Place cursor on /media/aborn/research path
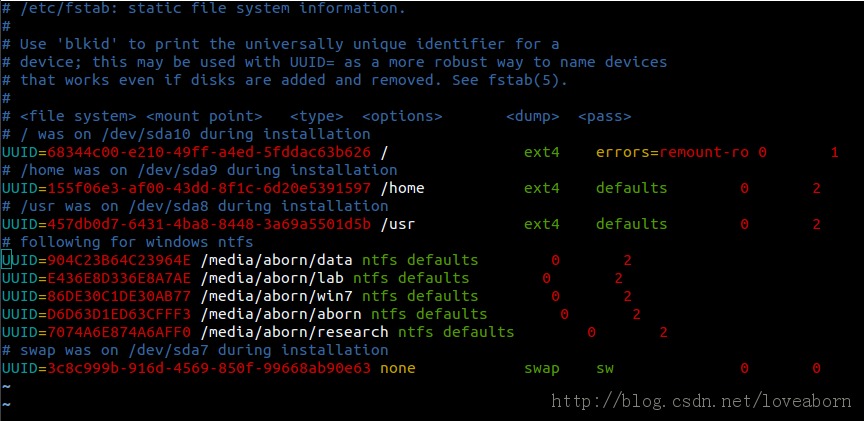864x421 pixels. point(294,332)
